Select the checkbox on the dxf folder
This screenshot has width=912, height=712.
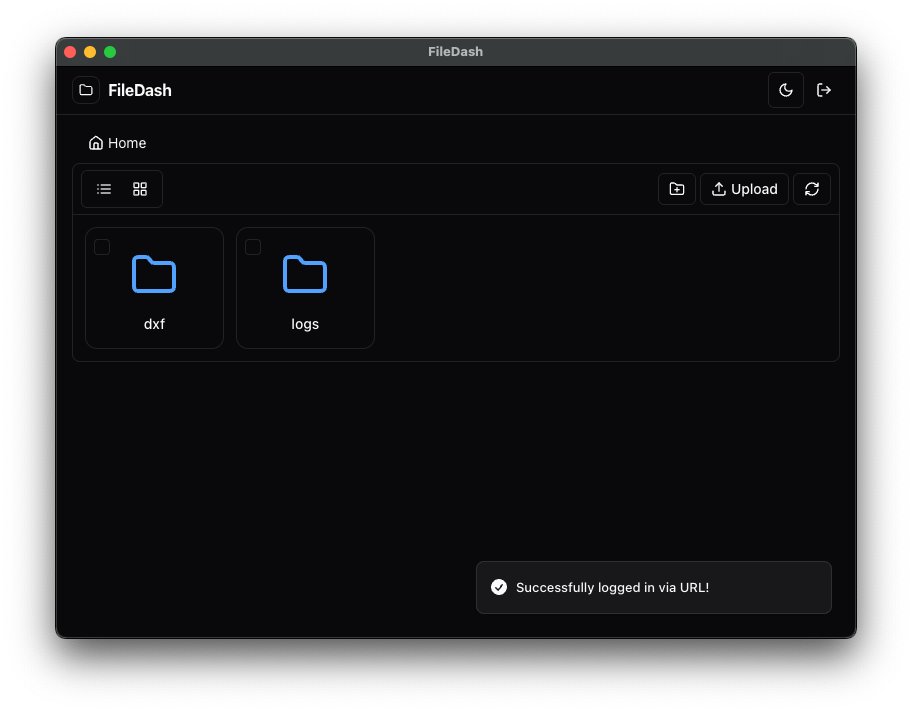(x=101, y=246)
